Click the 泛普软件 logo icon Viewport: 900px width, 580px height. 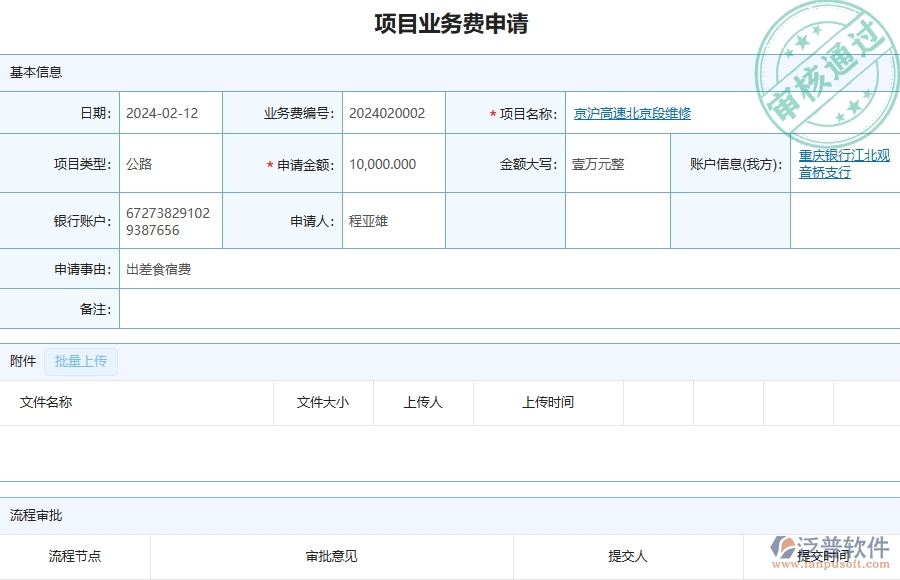pos(782,549)
